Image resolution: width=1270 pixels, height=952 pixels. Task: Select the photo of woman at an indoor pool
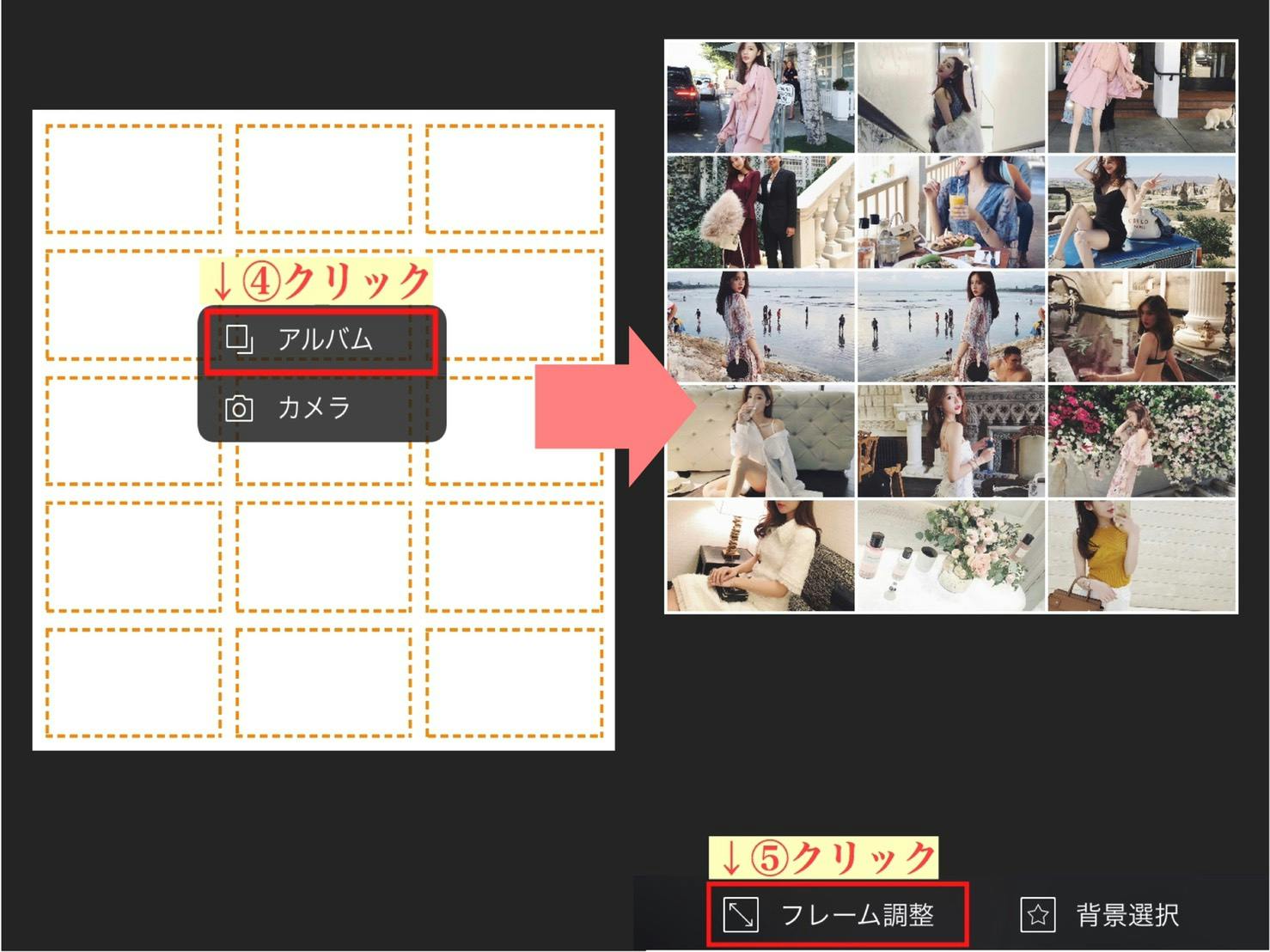(1142, 326)
